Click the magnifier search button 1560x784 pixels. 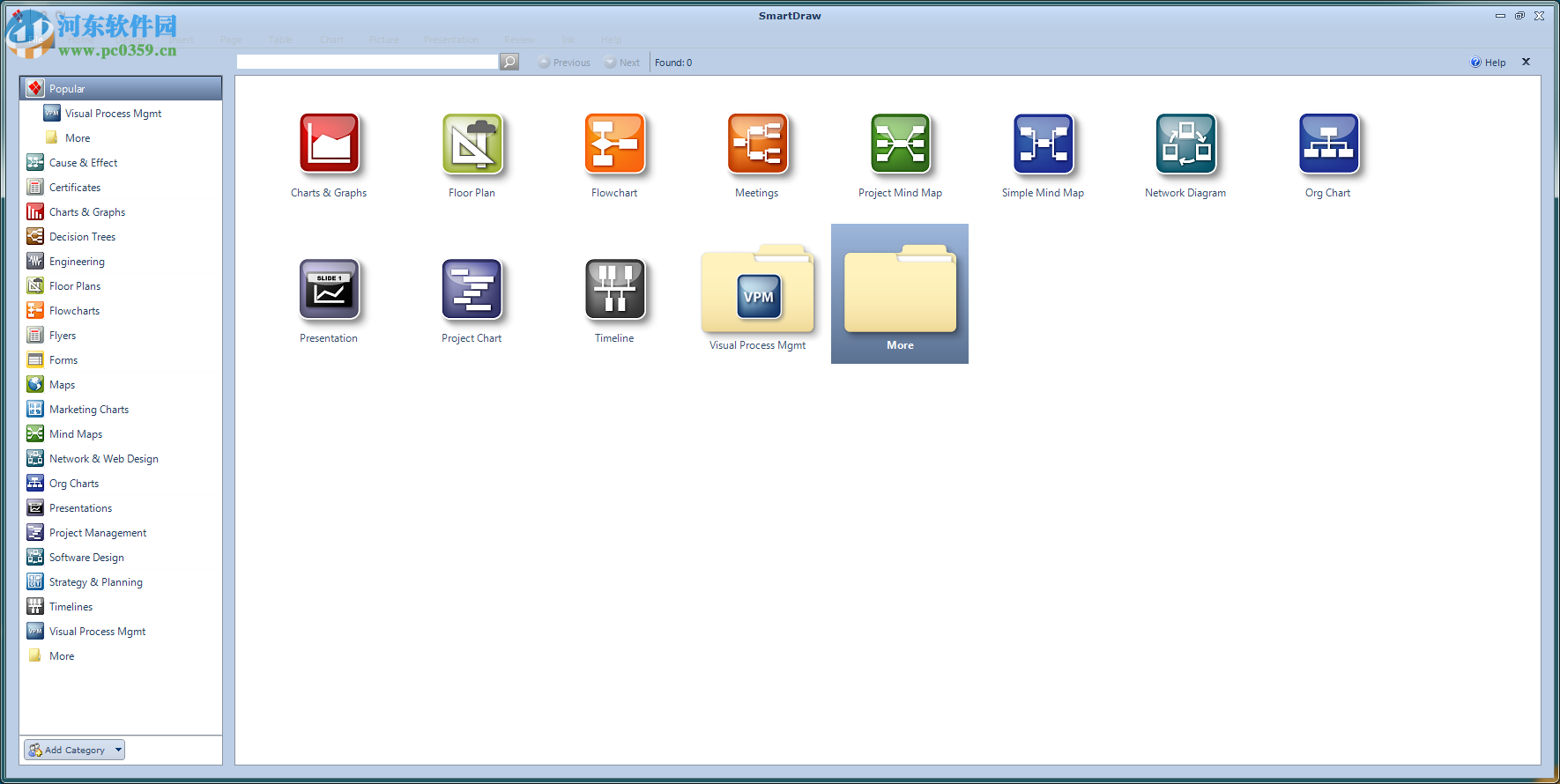[509, 62]
